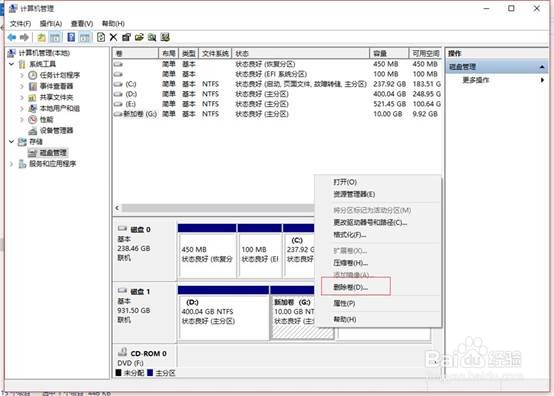Collapse the 磁盘管理 actions section arrow
Viewport: 554px width, 396px height.
pyautogui.click(x=542, y=67)
